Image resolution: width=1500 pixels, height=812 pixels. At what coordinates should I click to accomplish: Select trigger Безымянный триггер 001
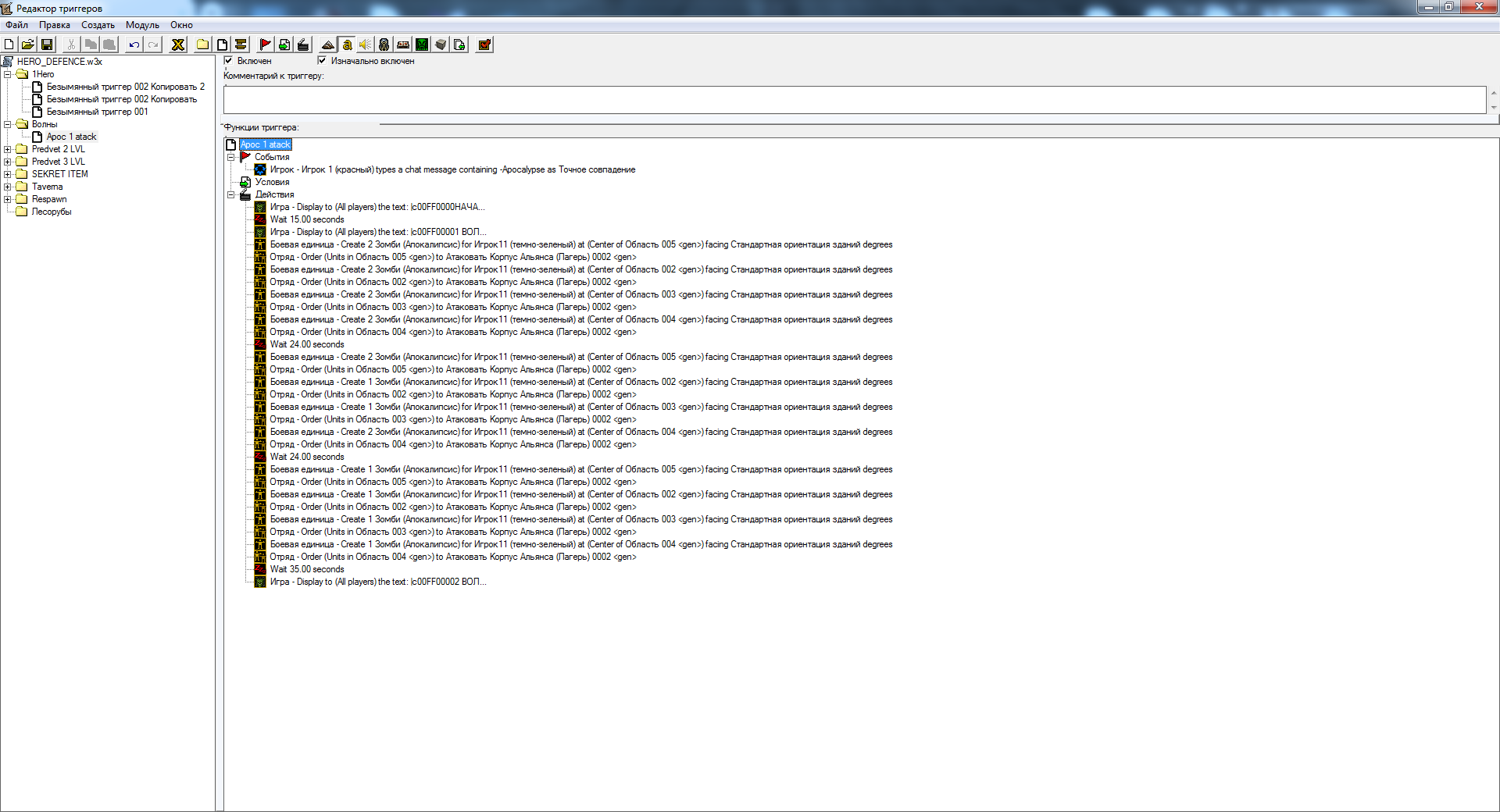pyautogui.click(x=98, y=112)
